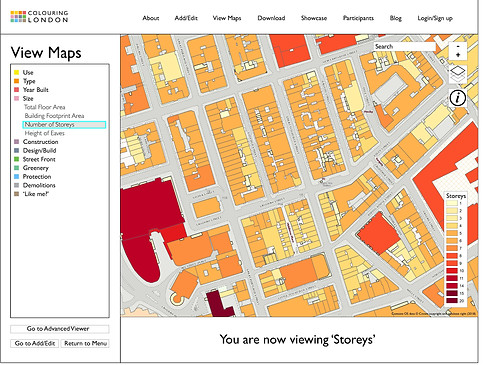Click the red Year Built category square
The image size is (487, 365).
[x=16, y=90]
